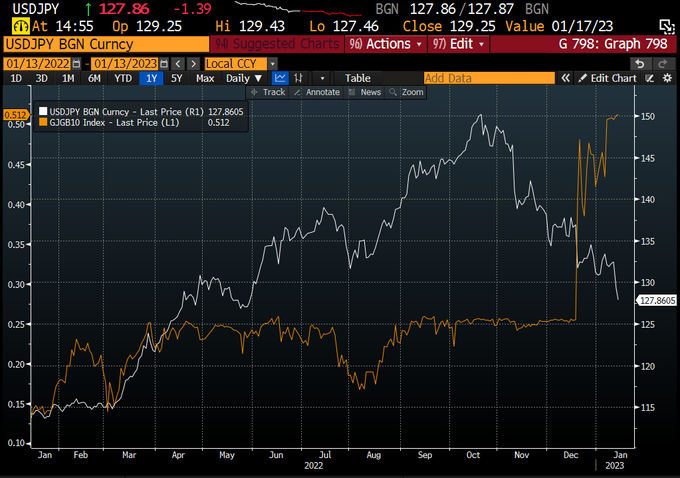Open chart settings gear icon
The height and width of the screenshot is (478, 680).
coord(667,78)
